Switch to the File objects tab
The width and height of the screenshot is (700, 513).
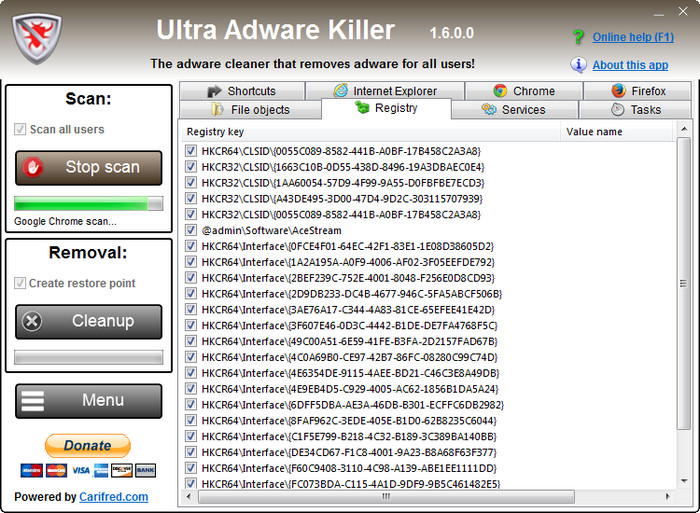[x=250, y=110]
